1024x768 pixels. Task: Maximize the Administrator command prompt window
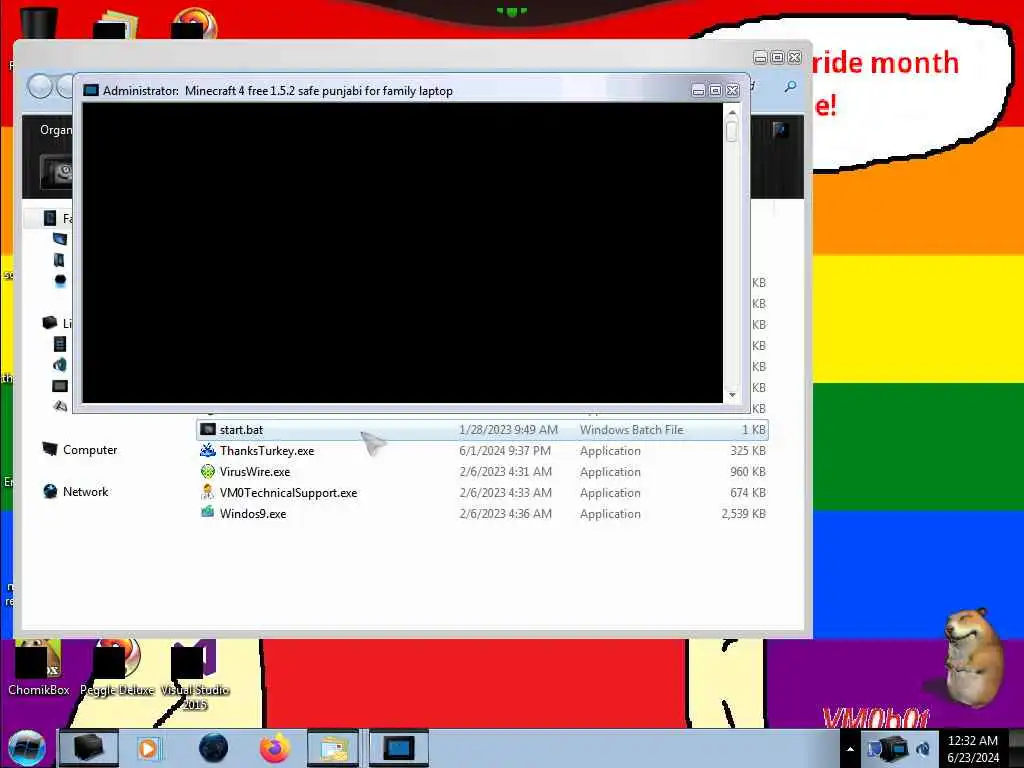point(715,90)
